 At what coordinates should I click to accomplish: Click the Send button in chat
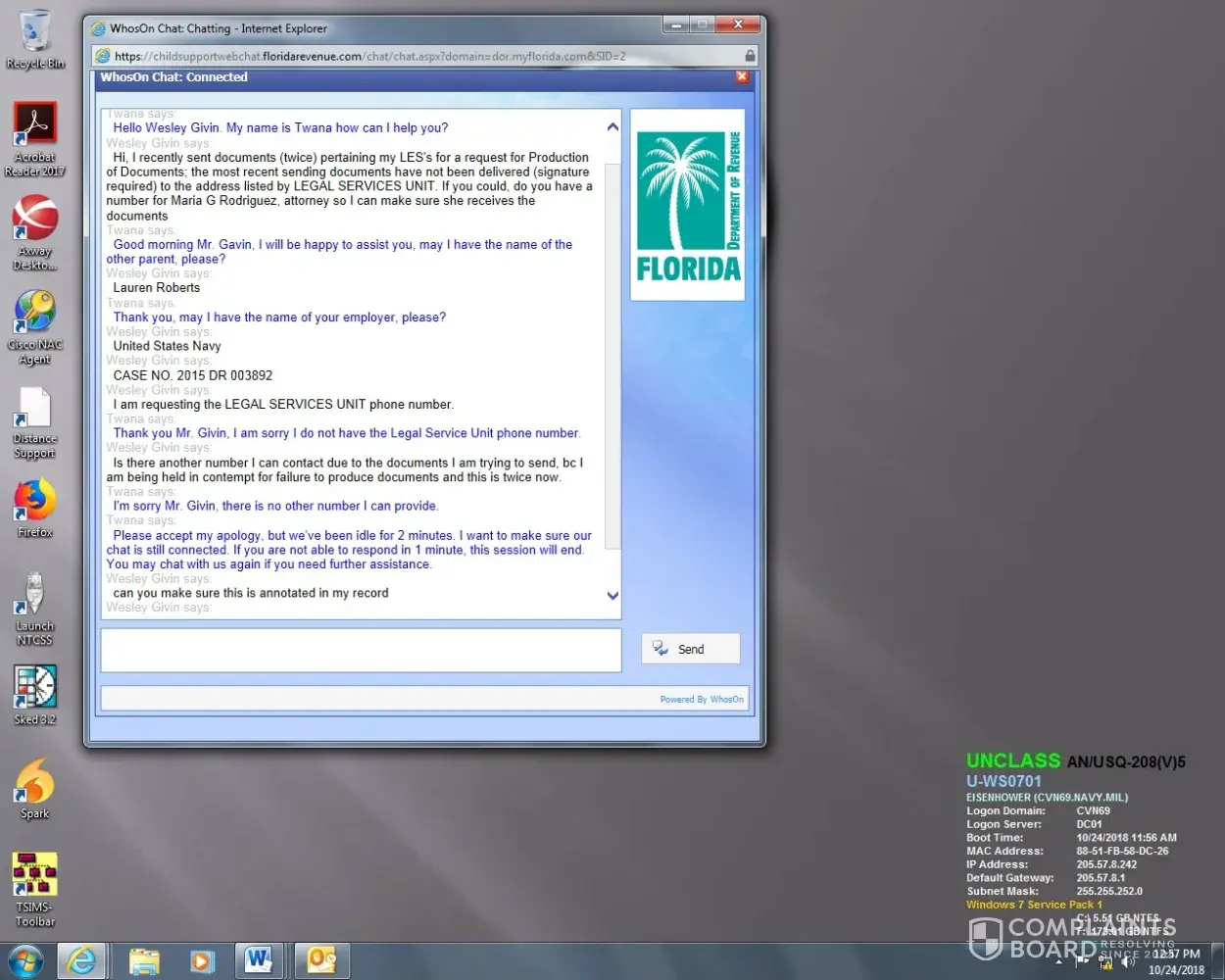click(x=691, y=649)
